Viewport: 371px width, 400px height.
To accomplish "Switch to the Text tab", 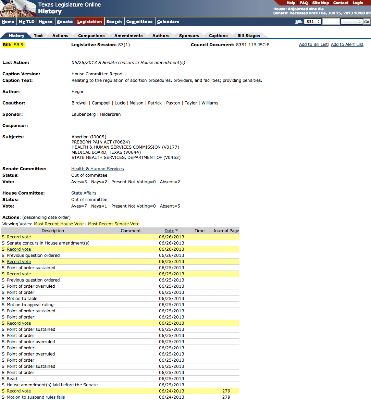I will [x=38, y=35].
